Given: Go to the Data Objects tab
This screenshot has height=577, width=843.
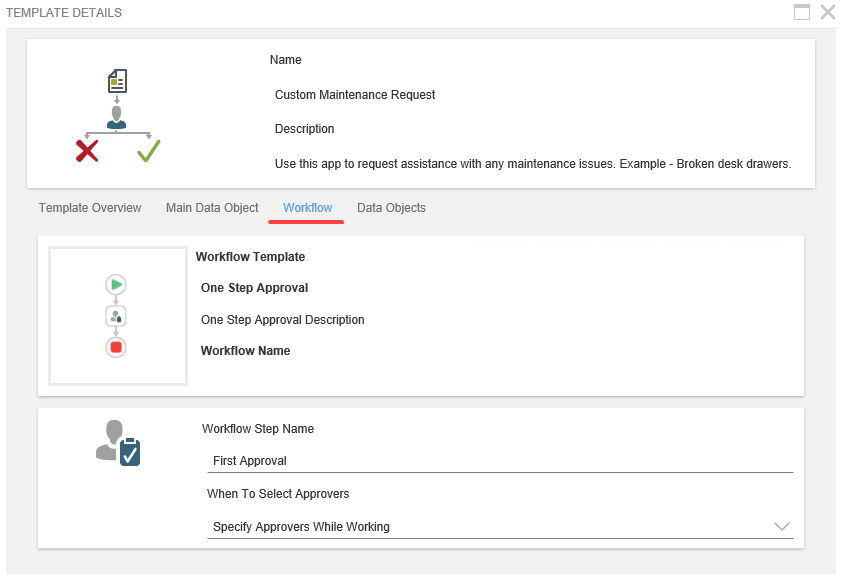Looking at the screenshot, I should pyautogui.click(x=391, y=208).
